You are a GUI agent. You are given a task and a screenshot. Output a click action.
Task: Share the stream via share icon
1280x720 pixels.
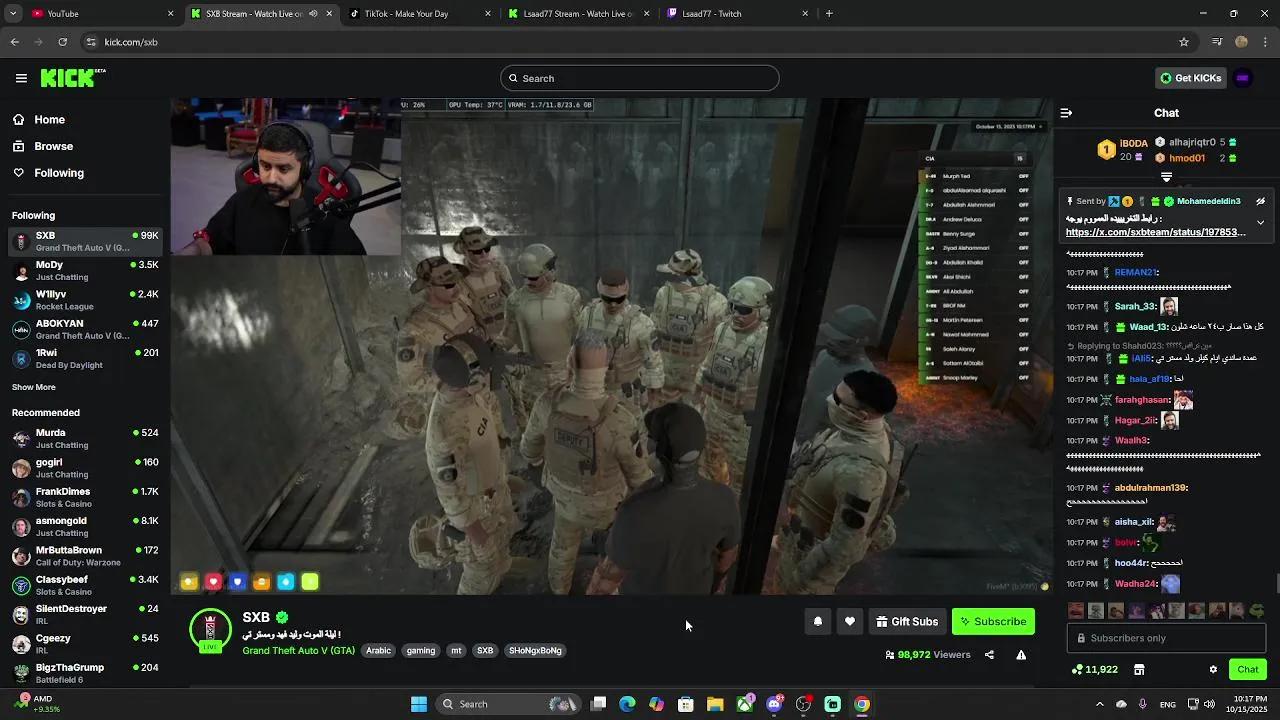click(989, 655)
